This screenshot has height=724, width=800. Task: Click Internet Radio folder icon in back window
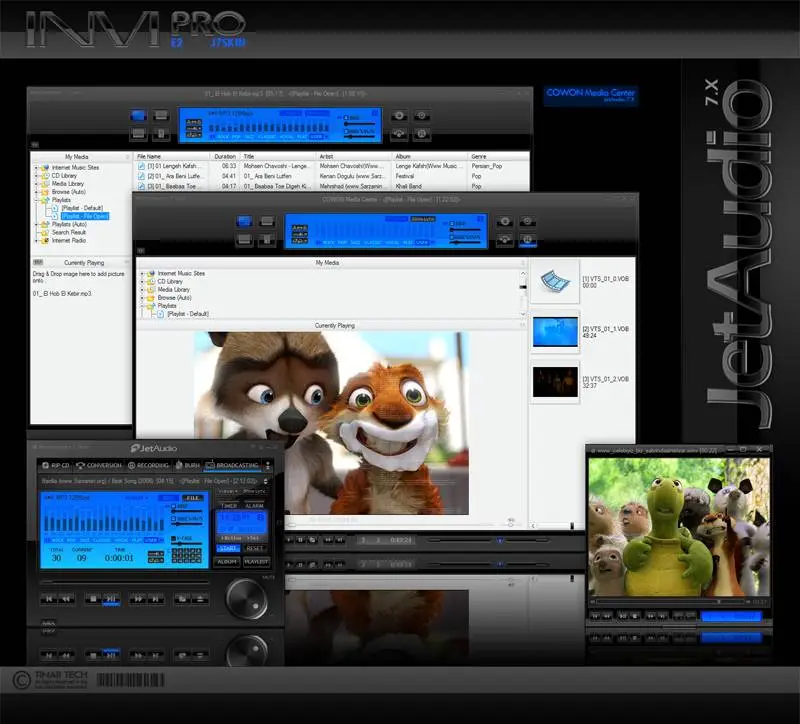[x=45, y=240]
